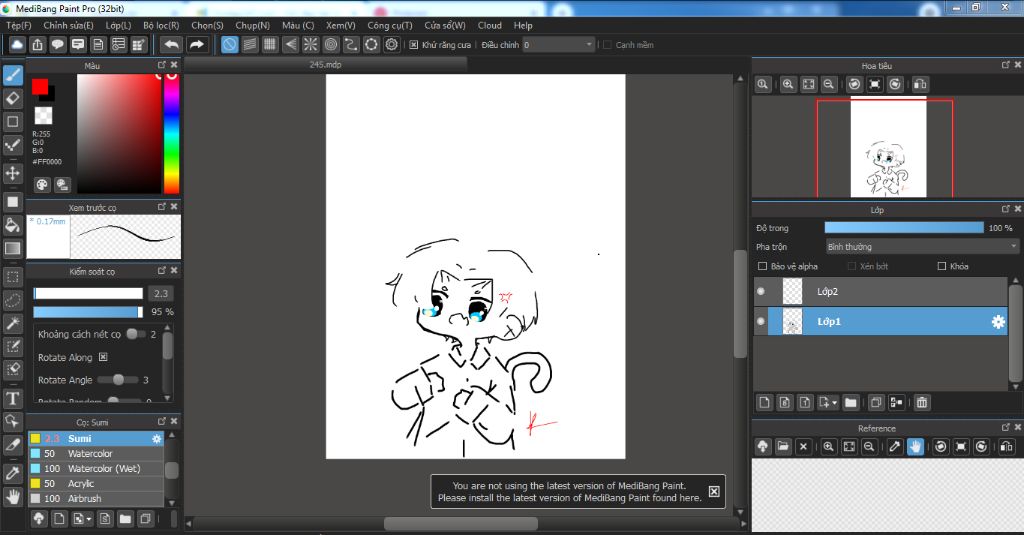This screenshot has width=1024, height=535.
Task: Click the Redo arrow in toolbar
Action: point(196,44)
